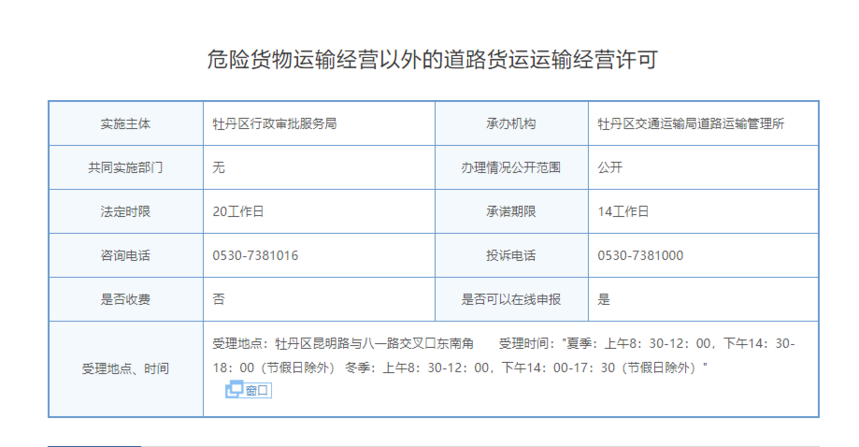
Task: Click the 办理情况公开范围 label
Action: 511,168
